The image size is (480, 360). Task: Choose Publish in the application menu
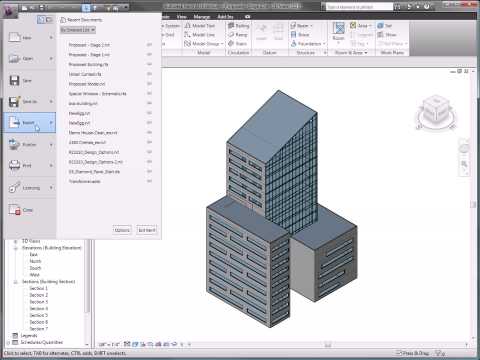(30, 145)
